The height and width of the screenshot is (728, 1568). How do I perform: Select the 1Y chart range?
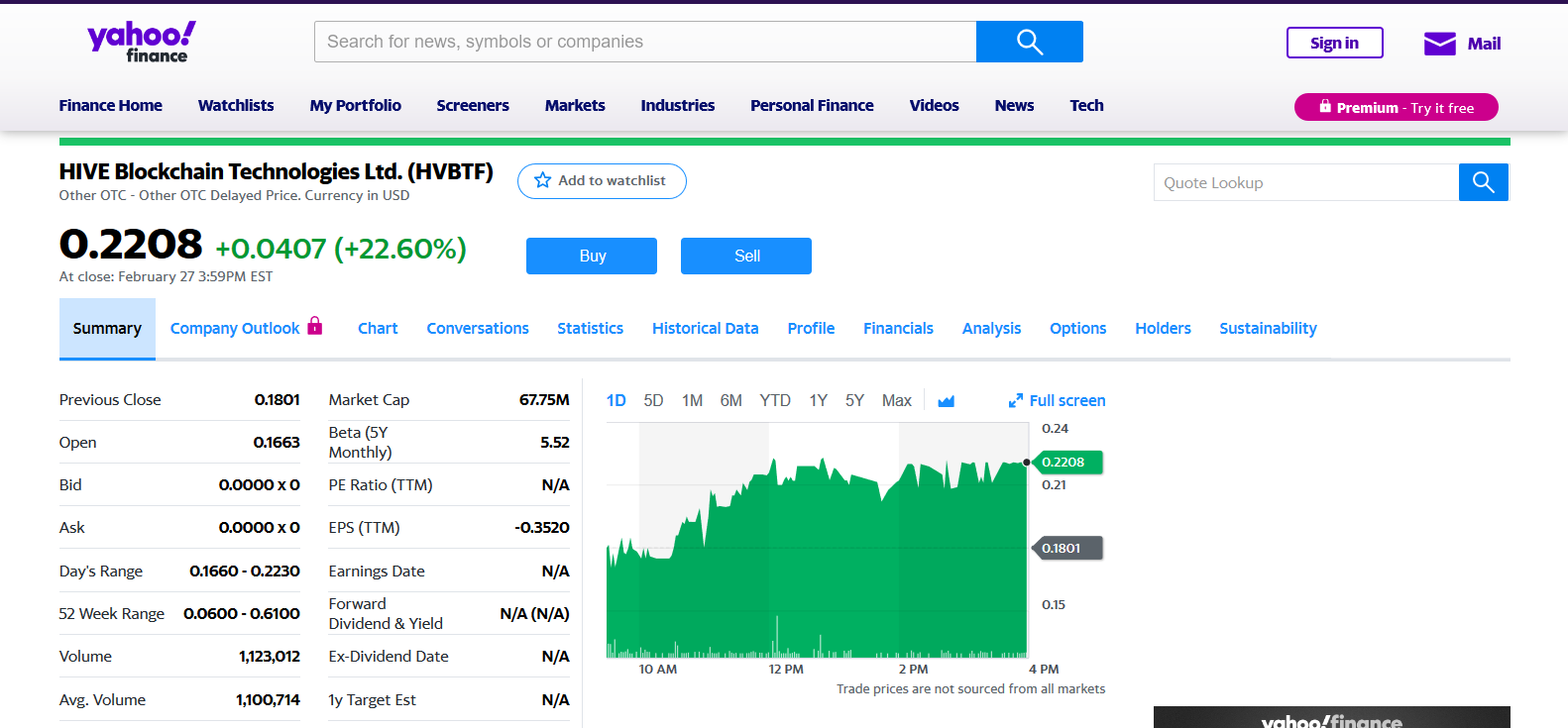click(x=818, y=400)
